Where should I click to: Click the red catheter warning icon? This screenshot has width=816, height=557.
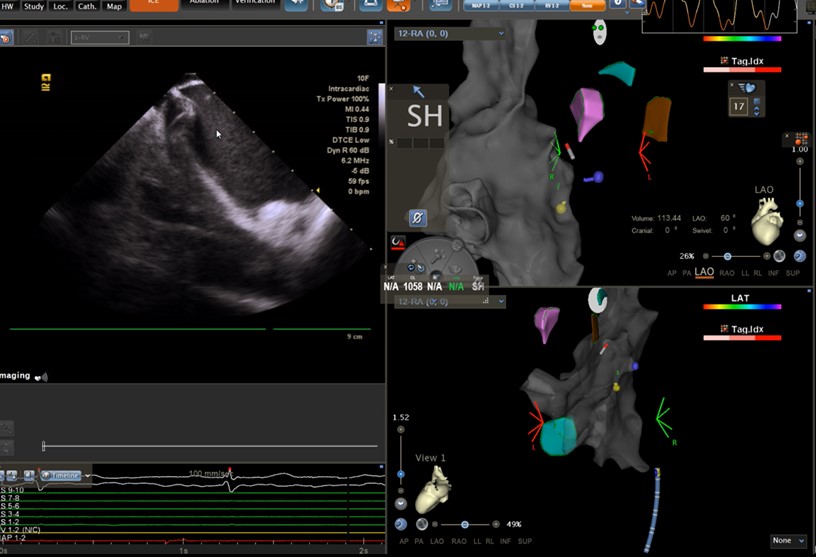[x=398, y=243]
